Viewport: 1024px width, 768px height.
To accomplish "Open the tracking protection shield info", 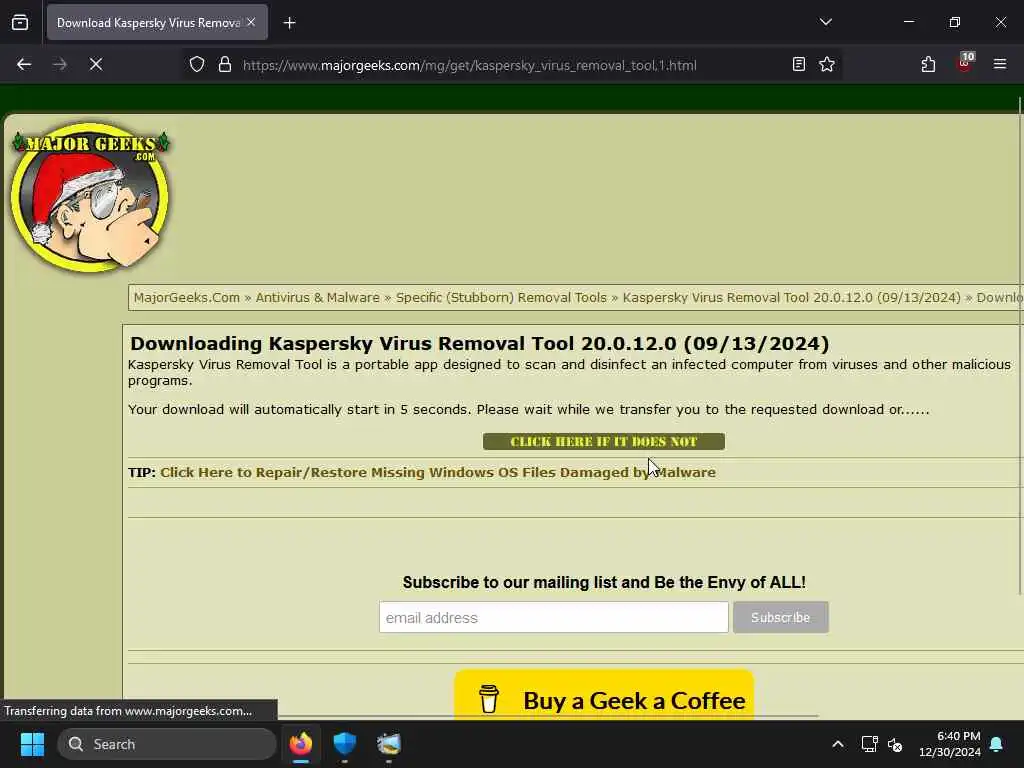I will tap(197, 64).
